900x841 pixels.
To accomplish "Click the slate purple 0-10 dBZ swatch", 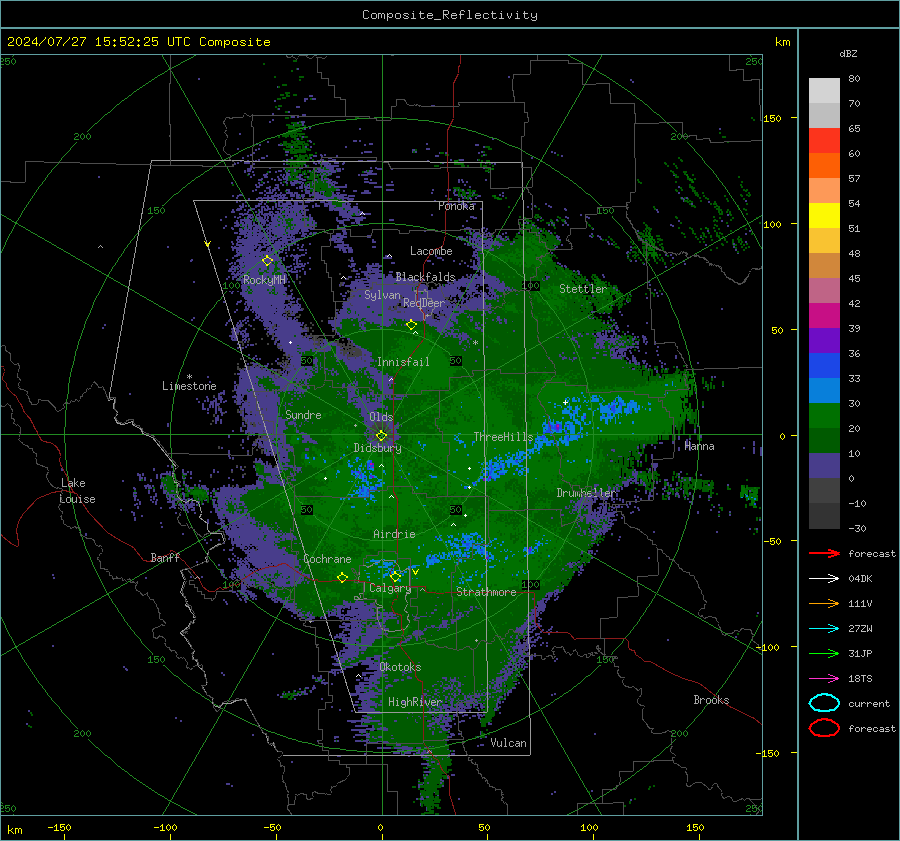I will click(824, 466).
